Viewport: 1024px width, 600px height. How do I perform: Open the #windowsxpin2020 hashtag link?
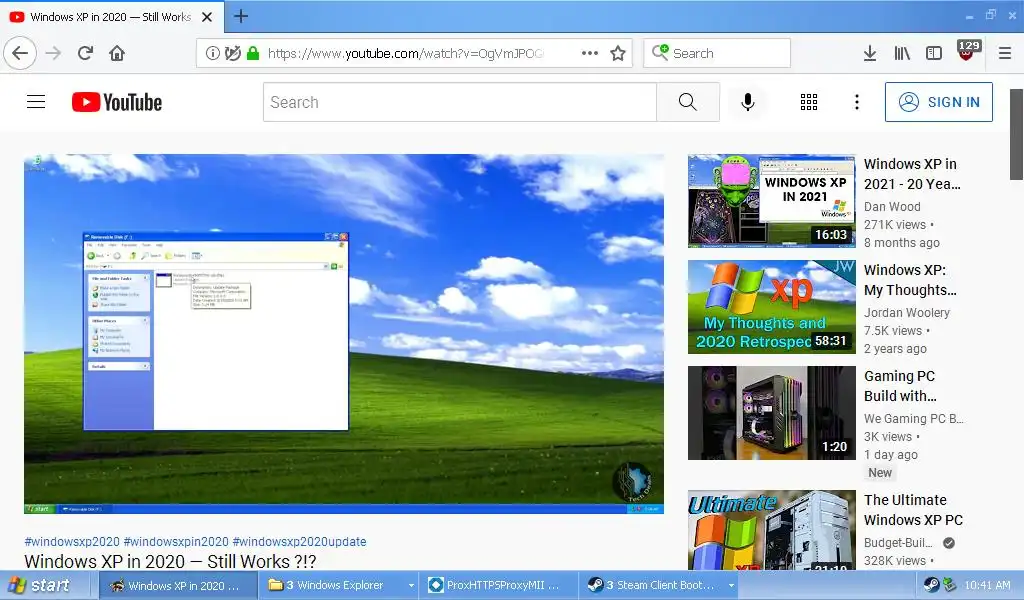tap(176, 541)
